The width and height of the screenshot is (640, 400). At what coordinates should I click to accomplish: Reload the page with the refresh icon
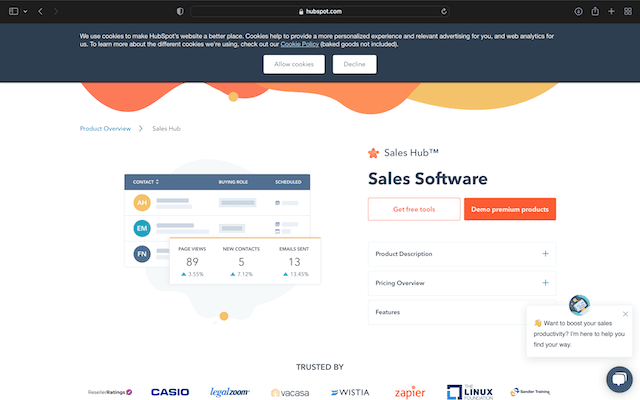point(444,11)
